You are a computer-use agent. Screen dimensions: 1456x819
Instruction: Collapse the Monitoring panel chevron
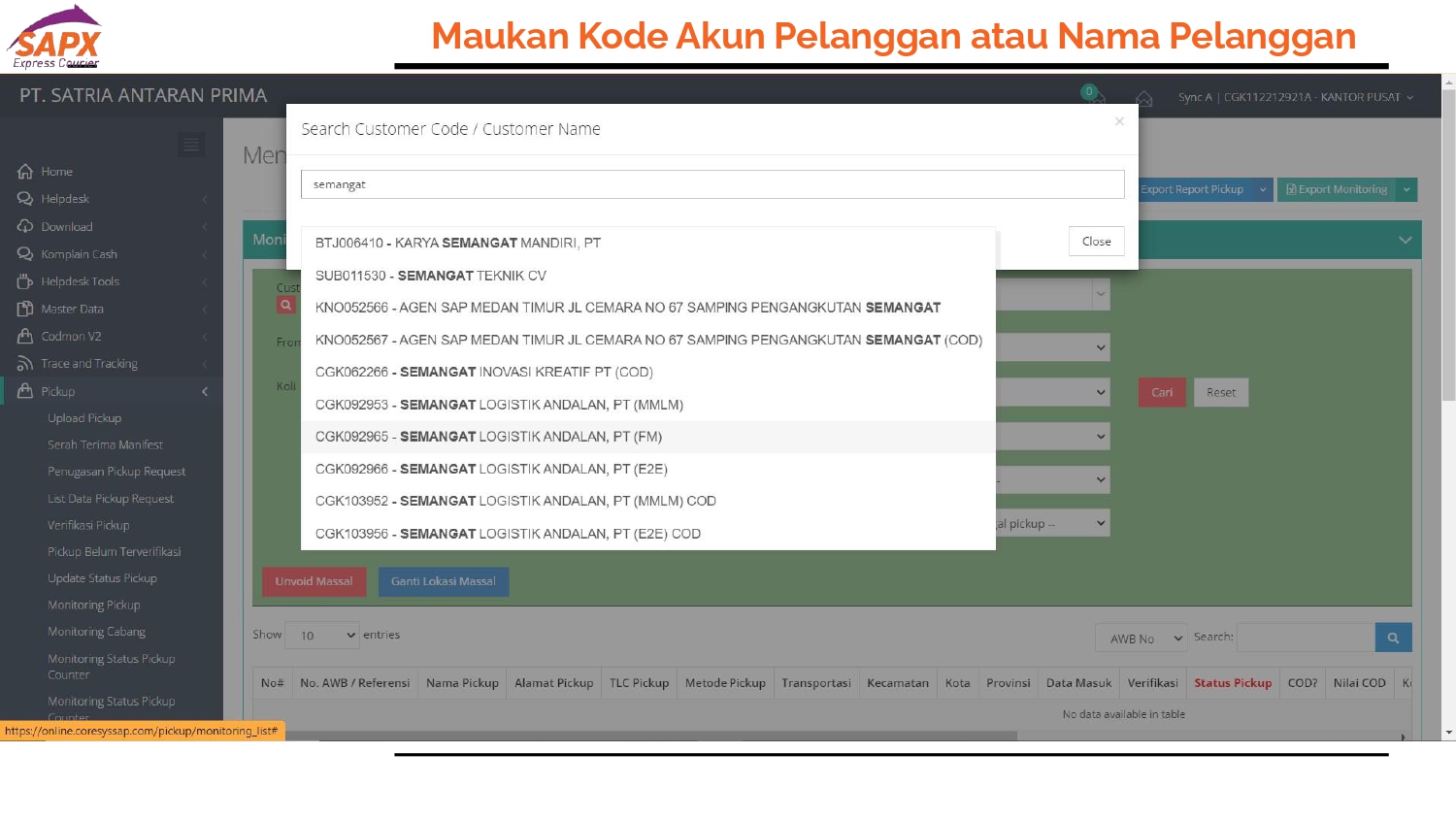pyautogui.click(x=1405, y=240)
